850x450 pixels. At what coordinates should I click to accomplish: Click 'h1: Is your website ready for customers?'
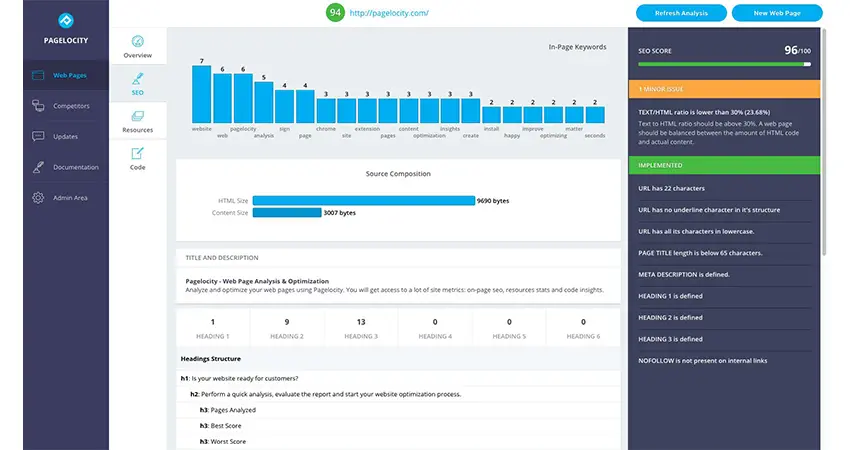pos(239,378)
